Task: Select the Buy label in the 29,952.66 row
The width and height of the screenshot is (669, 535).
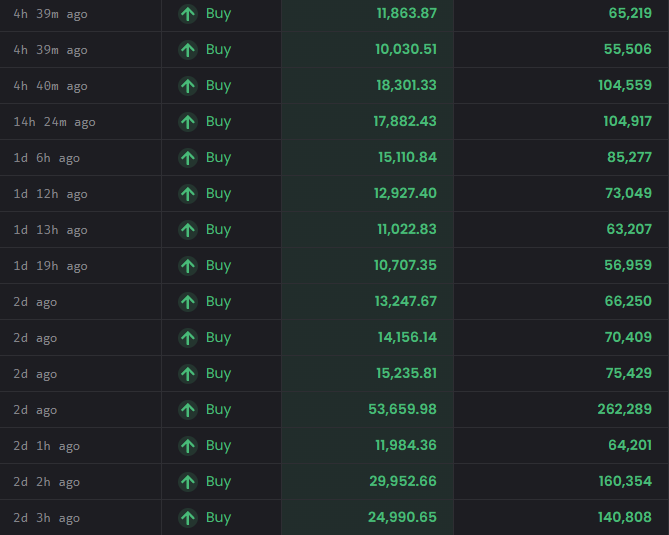Action: coord(218,482)
